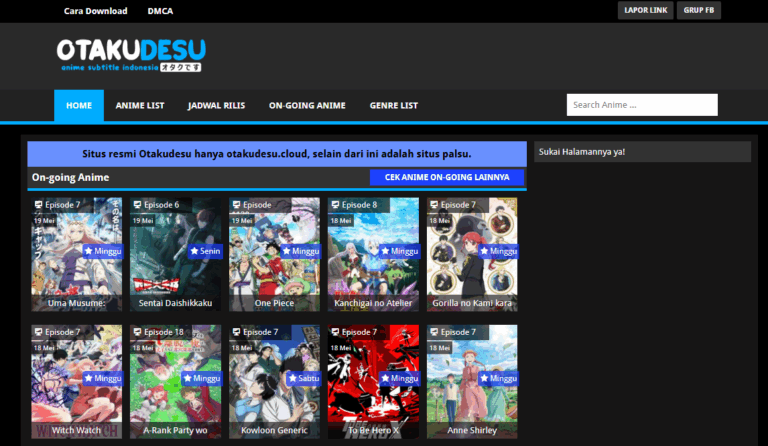
Task: Click the episode monitor icon on Anne Shirley
Action: [x=434, y=332]
